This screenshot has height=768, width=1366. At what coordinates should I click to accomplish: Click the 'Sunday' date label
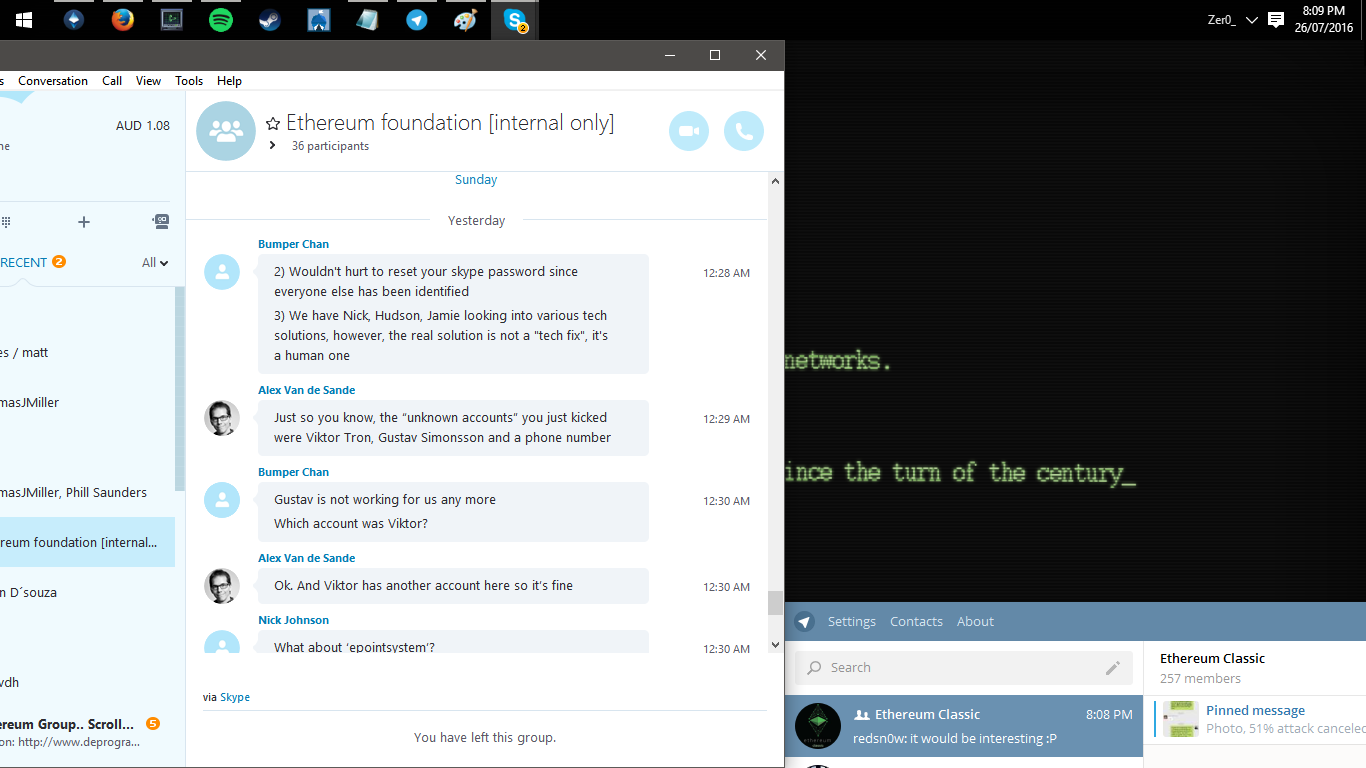pyautogui.click(x=476, y=180)
